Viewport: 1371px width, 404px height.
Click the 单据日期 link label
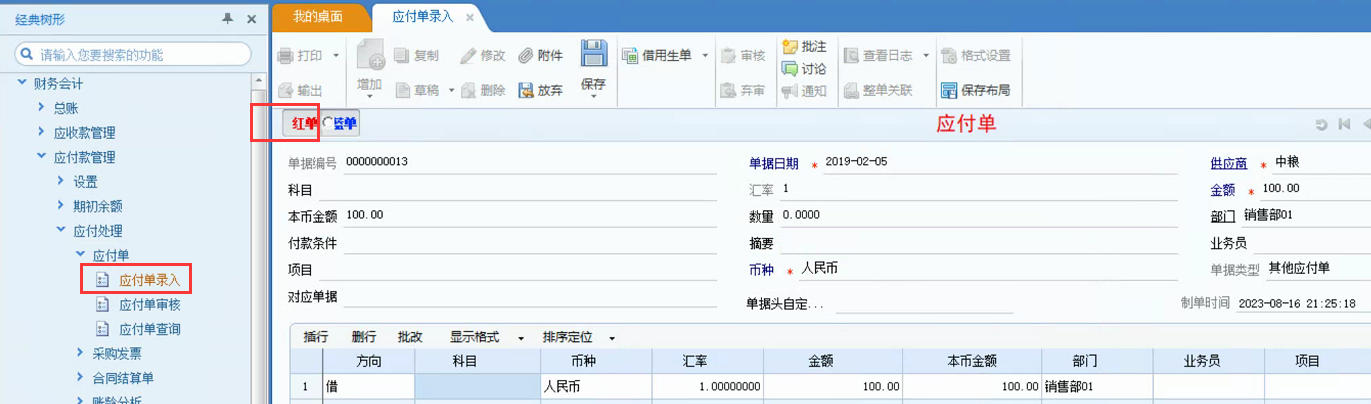774,164
